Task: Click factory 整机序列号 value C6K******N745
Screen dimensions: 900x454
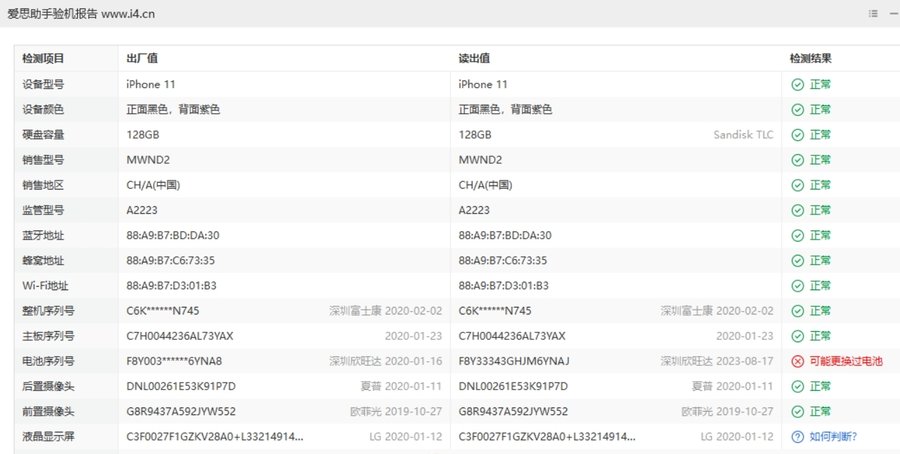Action: pyautogui.click(x=163, y=311)
